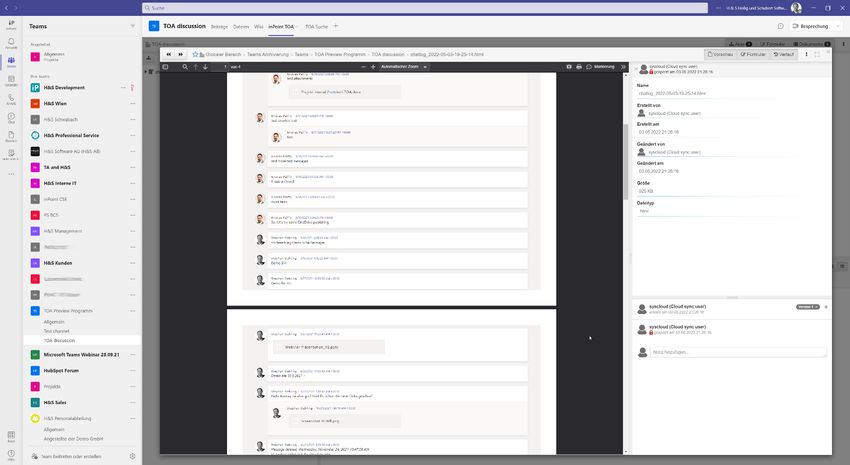Open TOA Preview Programm breadcrumb link
This screenshot has width=850, height=465.
[x=340, y=54]
